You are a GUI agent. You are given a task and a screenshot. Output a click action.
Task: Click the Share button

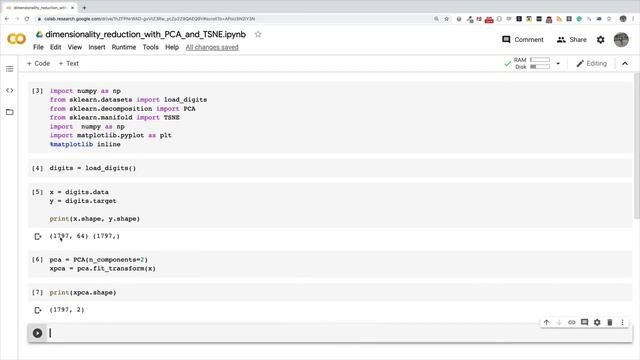pyautogui.click(x=571, y=40)
